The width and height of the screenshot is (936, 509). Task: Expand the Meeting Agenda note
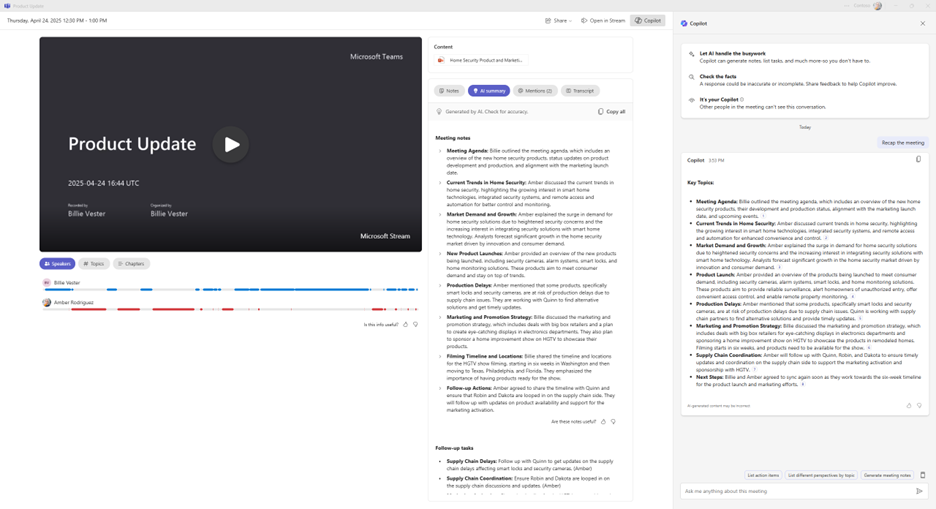coord(440,151)
